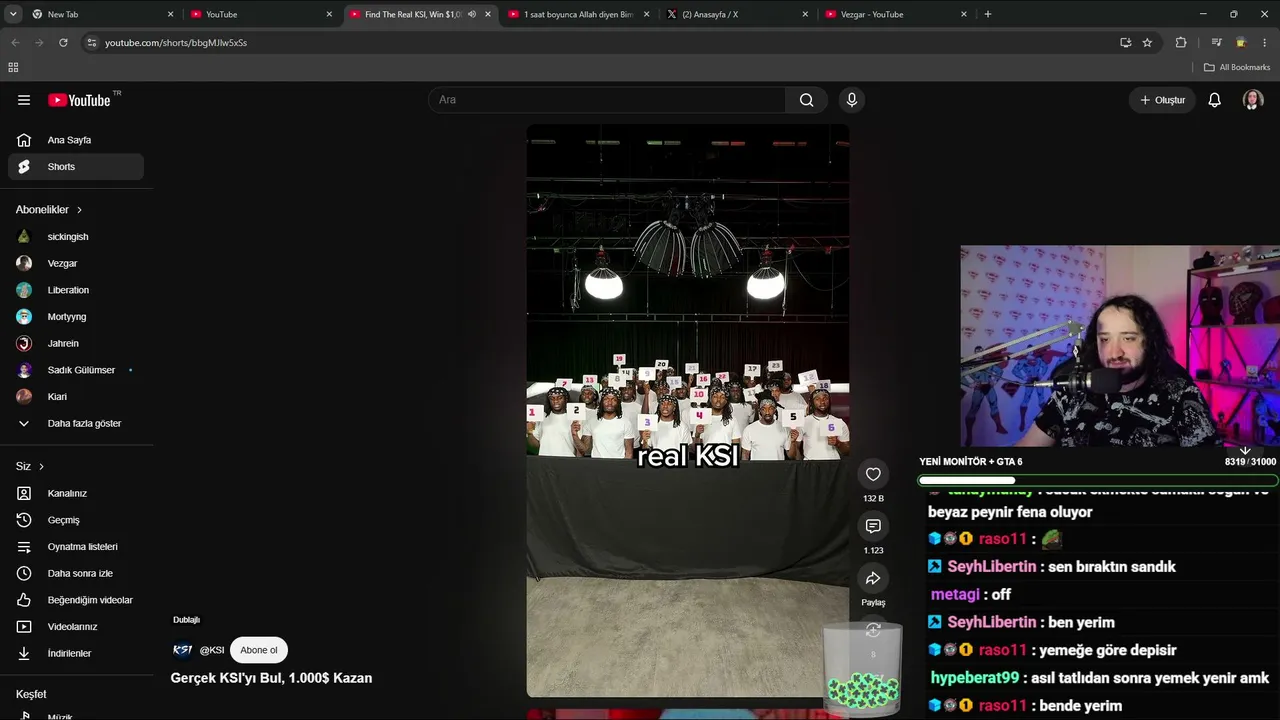Share the Short via Paylaş
This screenshot has height=720, width=1280.
[x=873, y=579]
